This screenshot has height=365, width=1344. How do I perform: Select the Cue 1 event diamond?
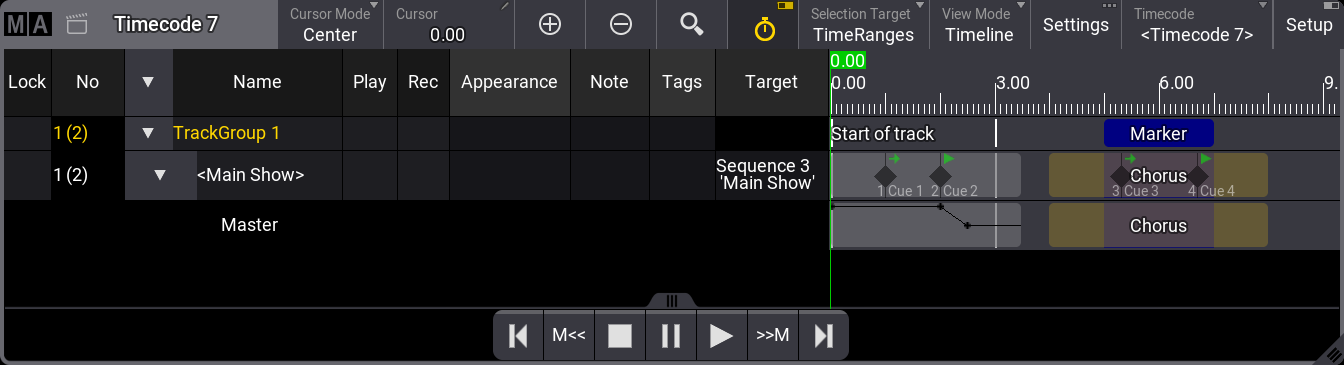pos(885,176)
